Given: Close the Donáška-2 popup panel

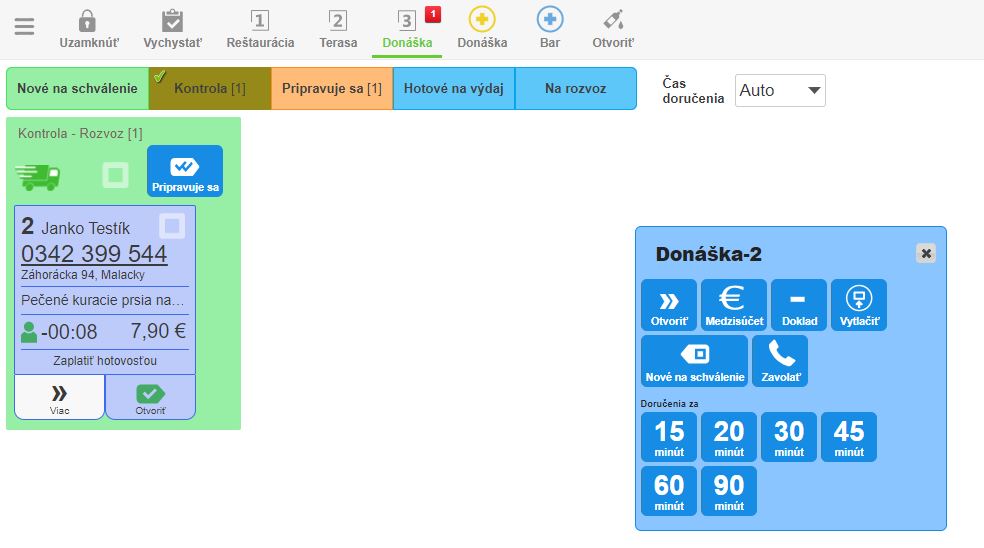Looking at the screenshot, I should 926,254.
